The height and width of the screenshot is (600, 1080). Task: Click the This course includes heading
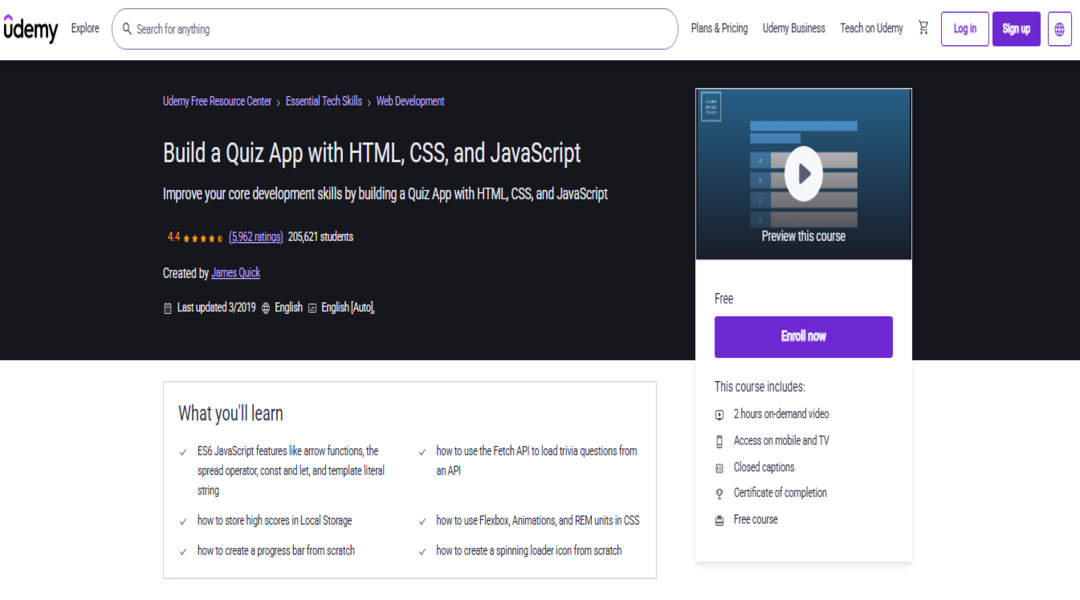point(760,387)
